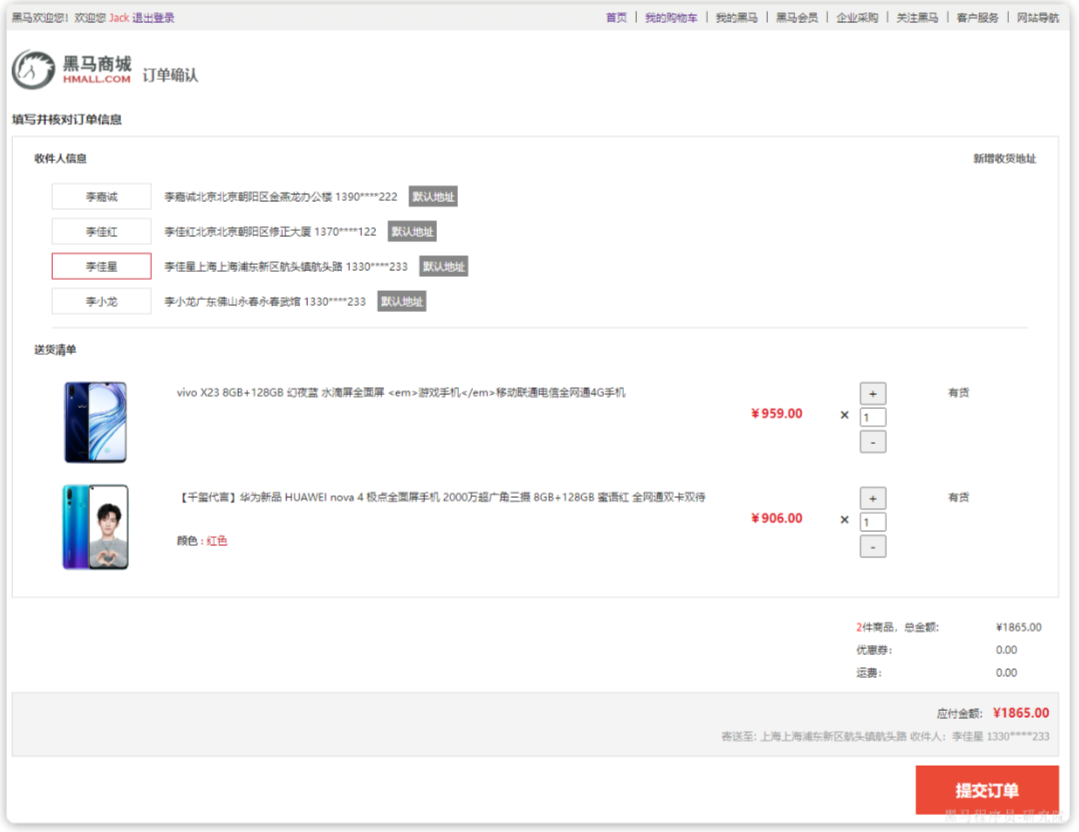
Task: Click the HUAWEI nova 4 product thumbnail
Action: click(96, 526)
